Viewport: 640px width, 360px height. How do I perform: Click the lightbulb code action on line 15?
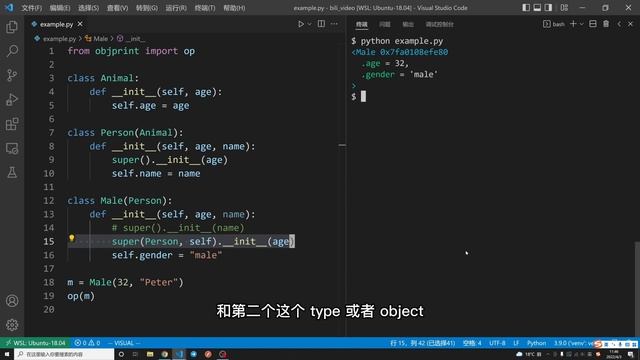click(71, 238)
